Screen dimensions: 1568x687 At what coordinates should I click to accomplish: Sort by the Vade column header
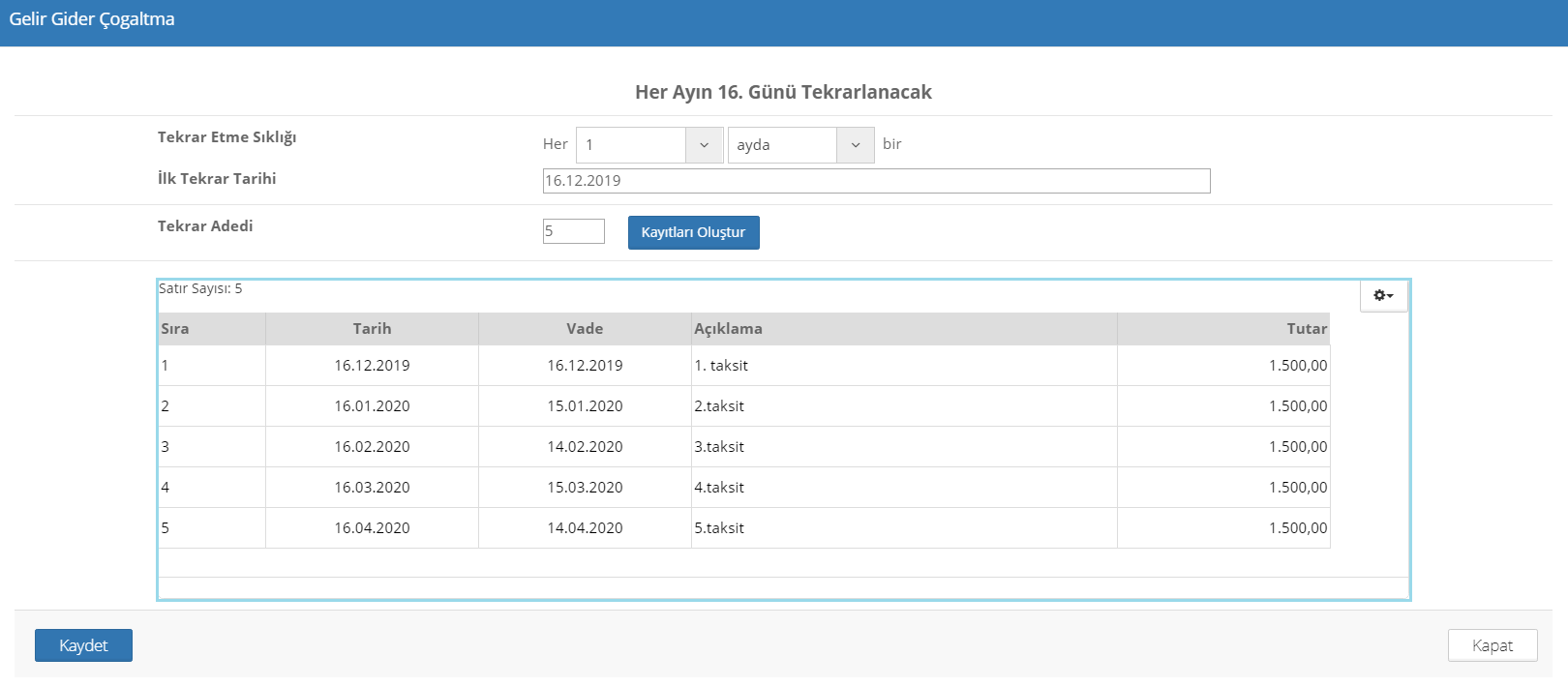coord(585,329)
